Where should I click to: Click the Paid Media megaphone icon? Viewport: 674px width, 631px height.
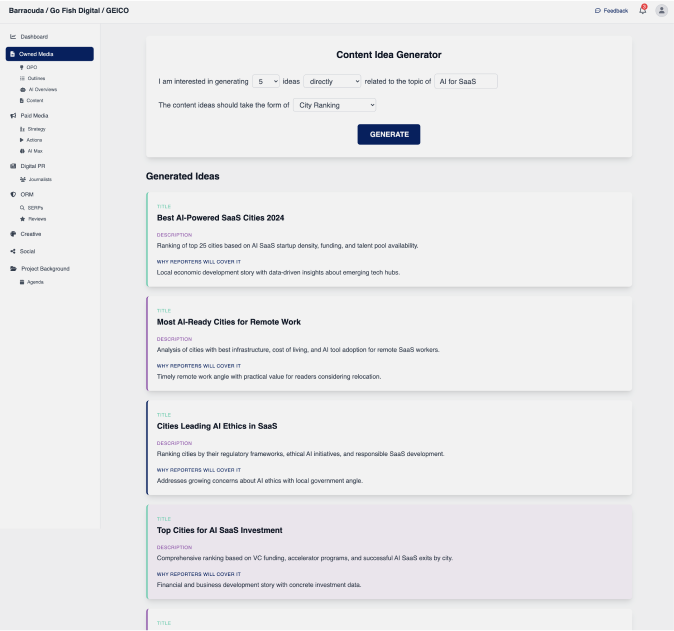13,115
